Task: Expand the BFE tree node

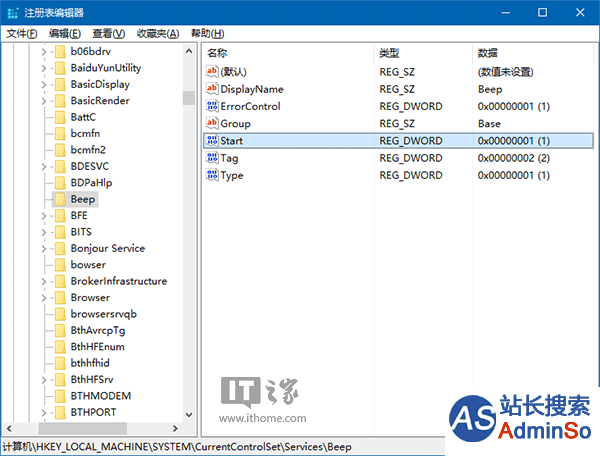Action: tap(44, 216)
